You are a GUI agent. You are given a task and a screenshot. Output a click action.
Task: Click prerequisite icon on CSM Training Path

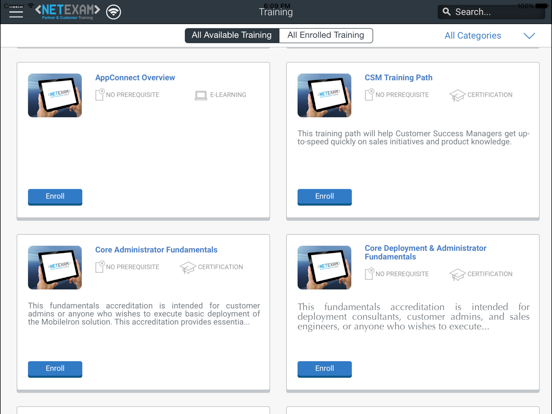369,95
